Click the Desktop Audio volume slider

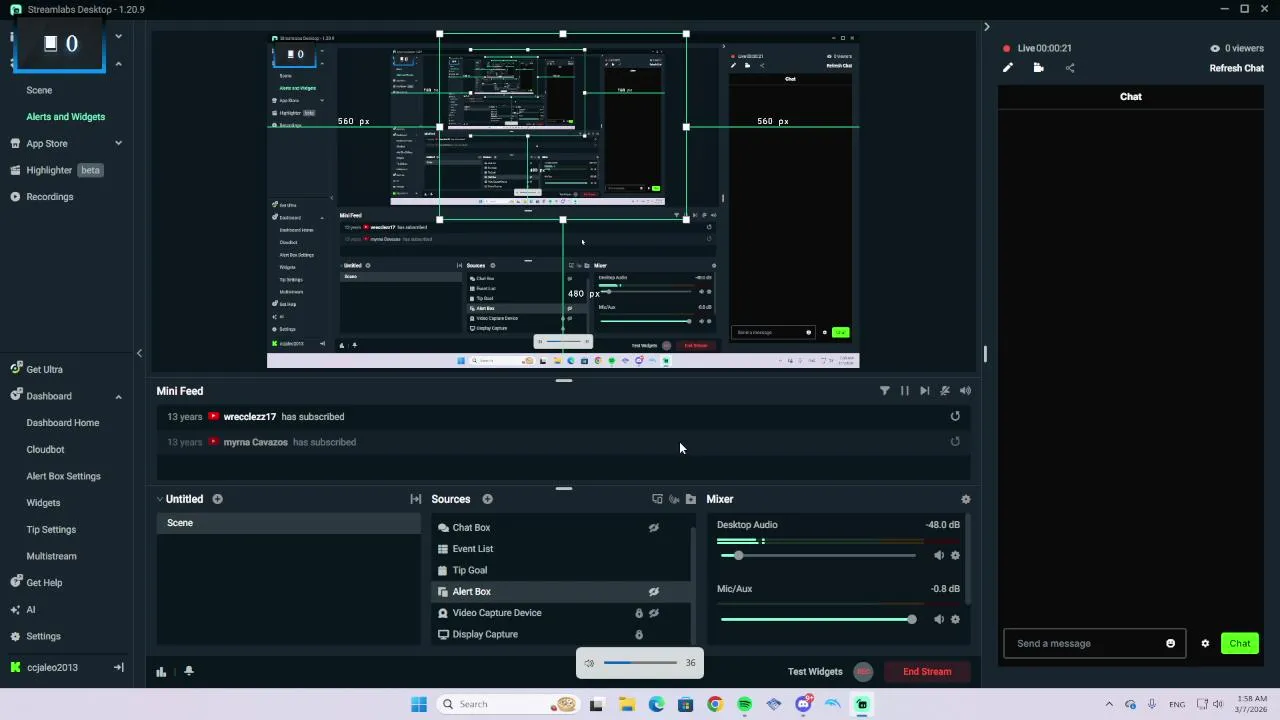click(818, 555)
